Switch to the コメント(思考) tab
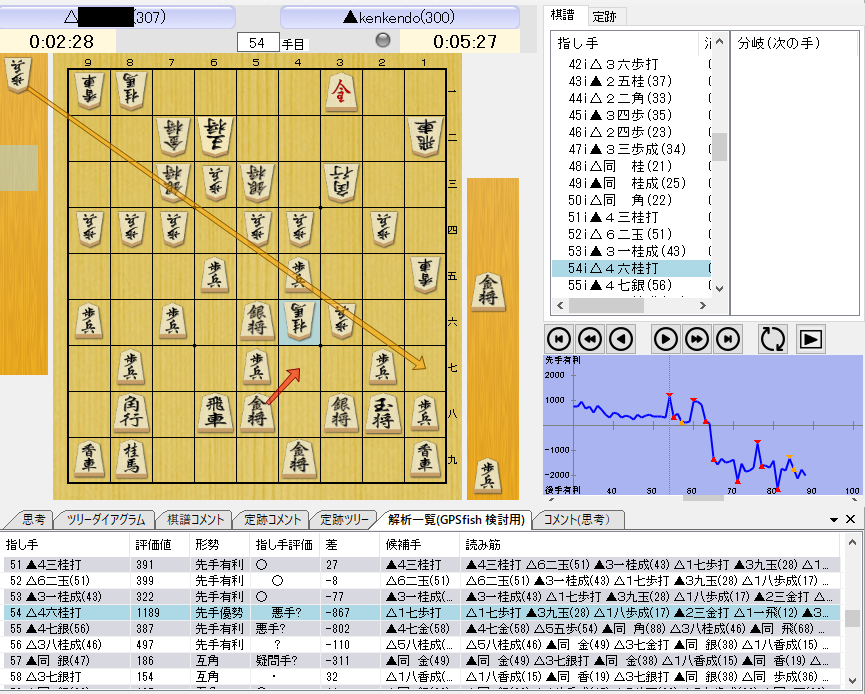The width and height of the screenshot is (865, 694). (x=577, y=520)
